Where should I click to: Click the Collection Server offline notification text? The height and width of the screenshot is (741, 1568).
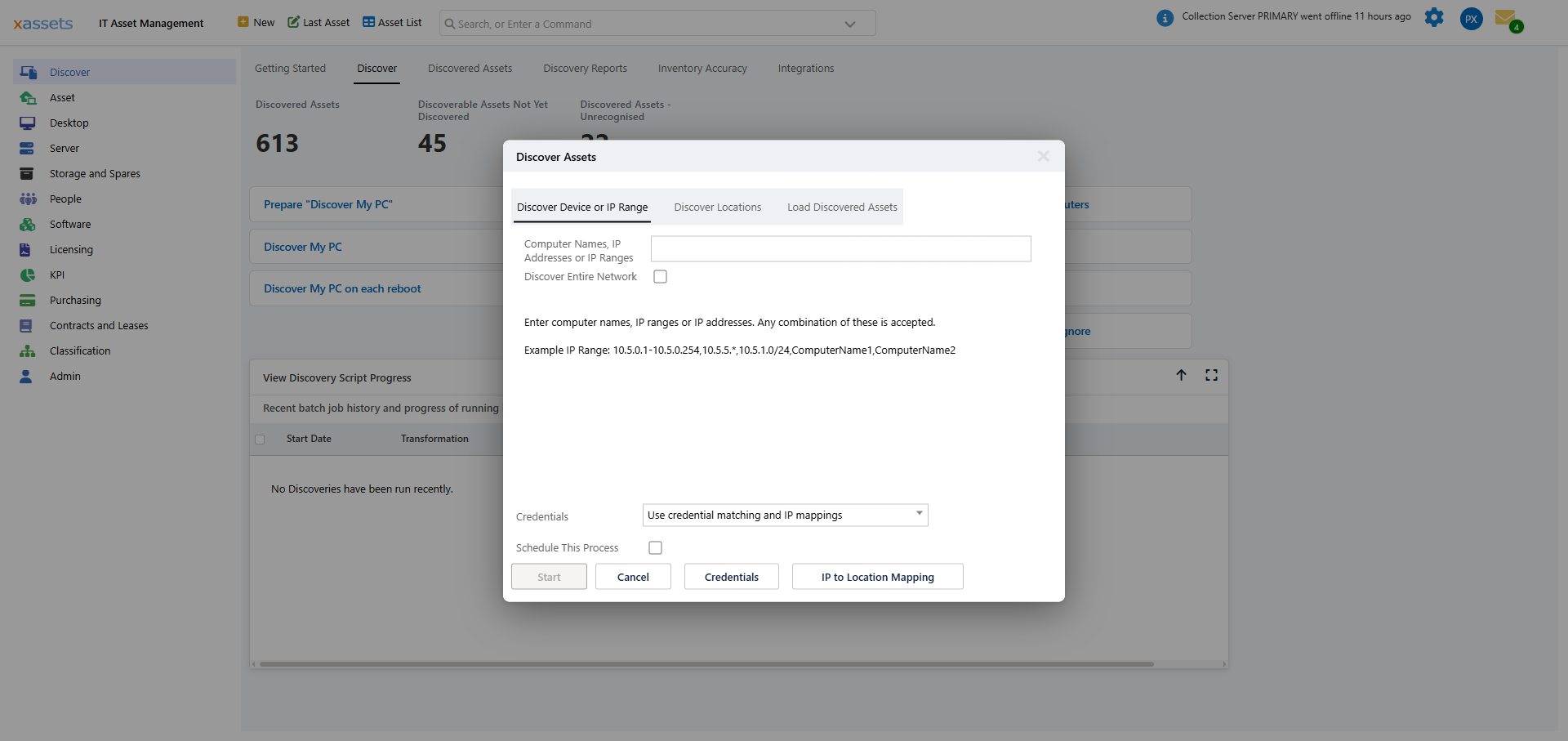click(x=1296, y=16)
